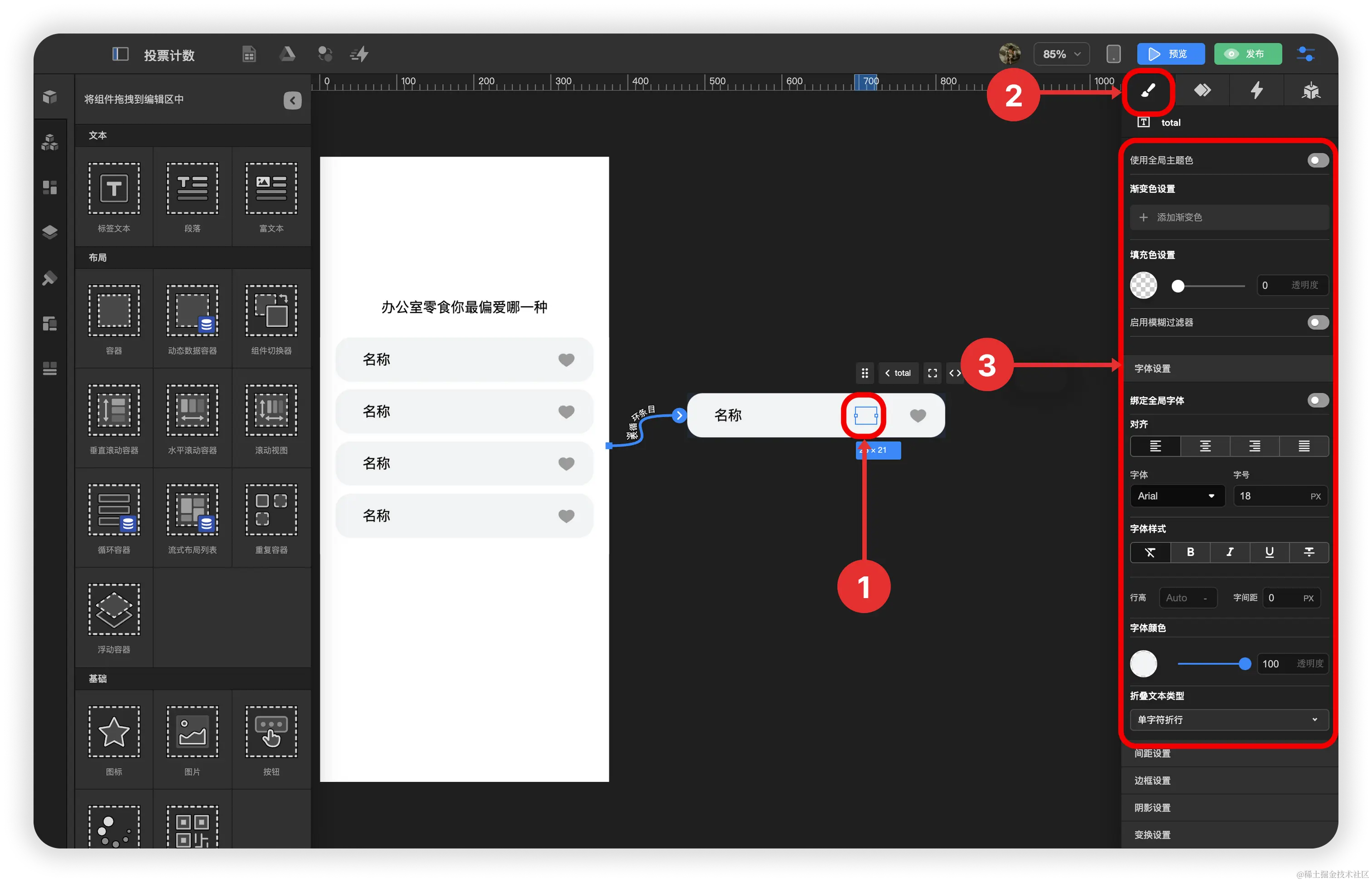
Task: Turn on 绑定全局字体 switch
Action: tap(1317, 400)
